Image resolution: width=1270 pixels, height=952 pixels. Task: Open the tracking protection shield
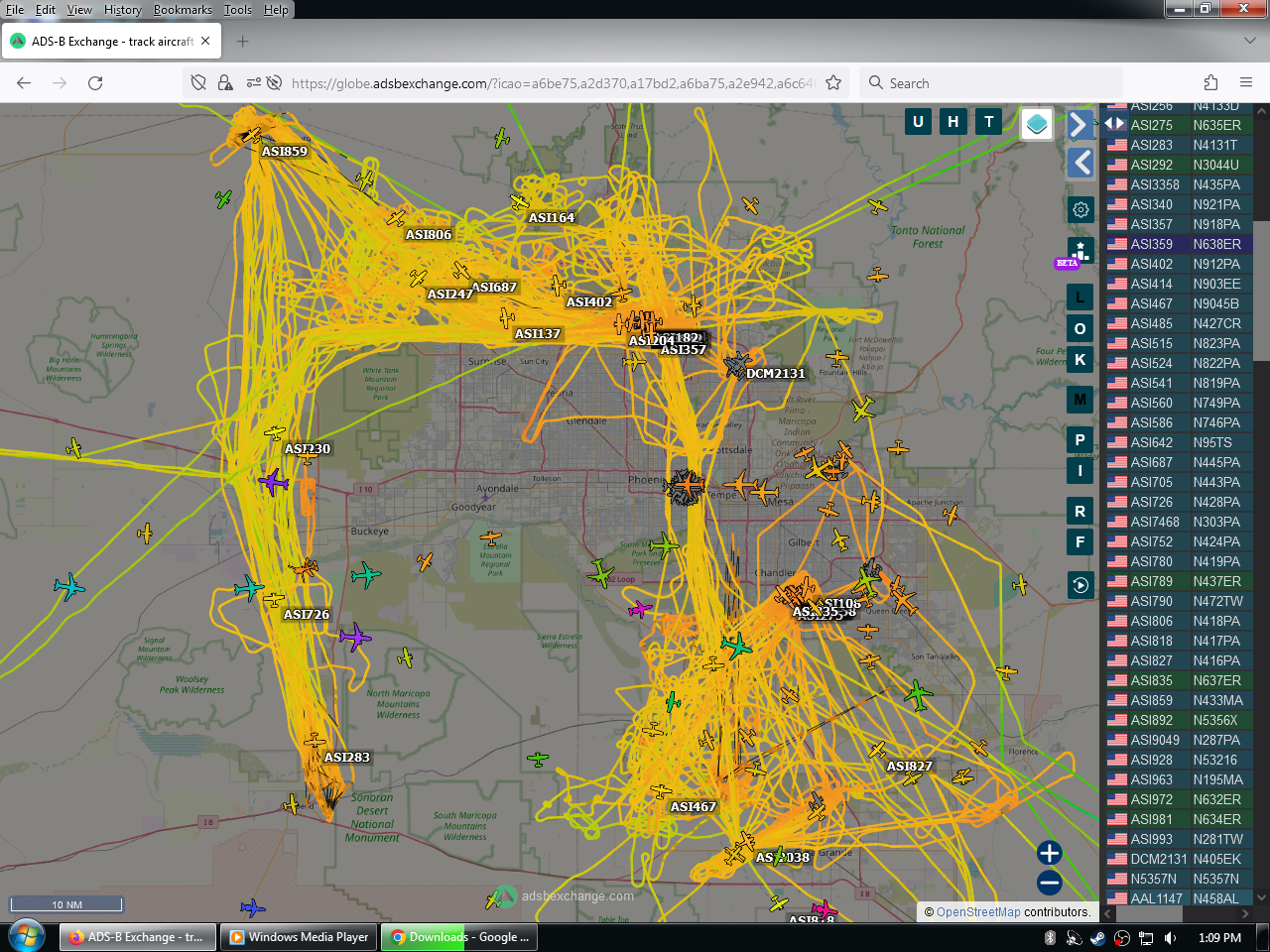tap(198, 83)
